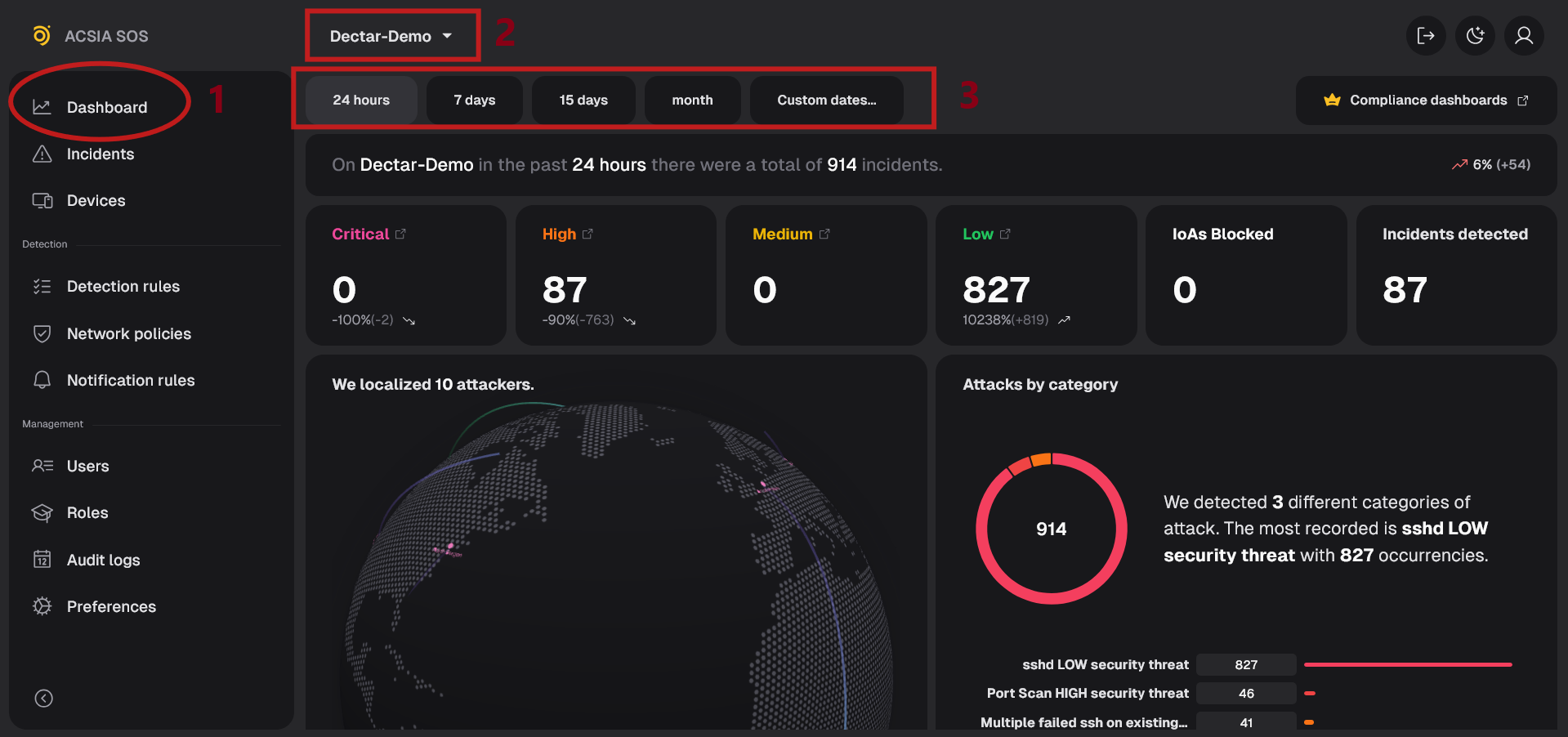Viewport: 1568px width, 737px height.
Task: Open High incidents external link icon
Action: click(x=587, y=234)
